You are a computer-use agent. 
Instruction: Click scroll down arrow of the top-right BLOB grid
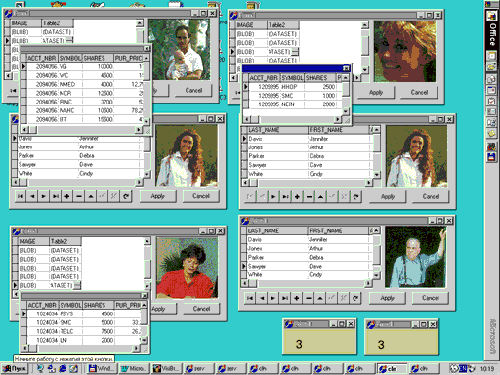pyautogui.click(x=365, y=70)
